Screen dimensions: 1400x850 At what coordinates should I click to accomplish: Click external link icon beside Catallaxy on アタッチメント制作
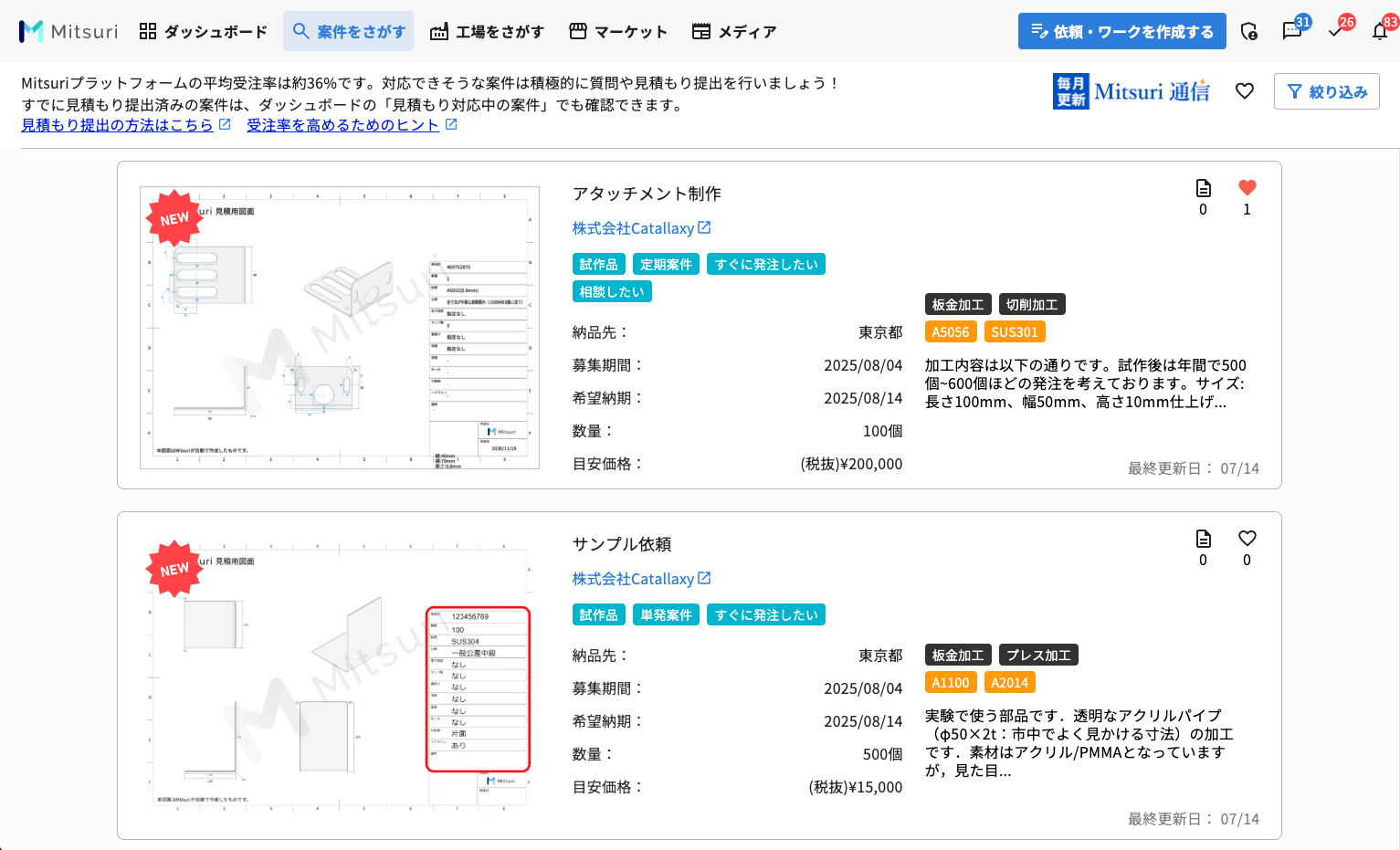tap(704, 227)
